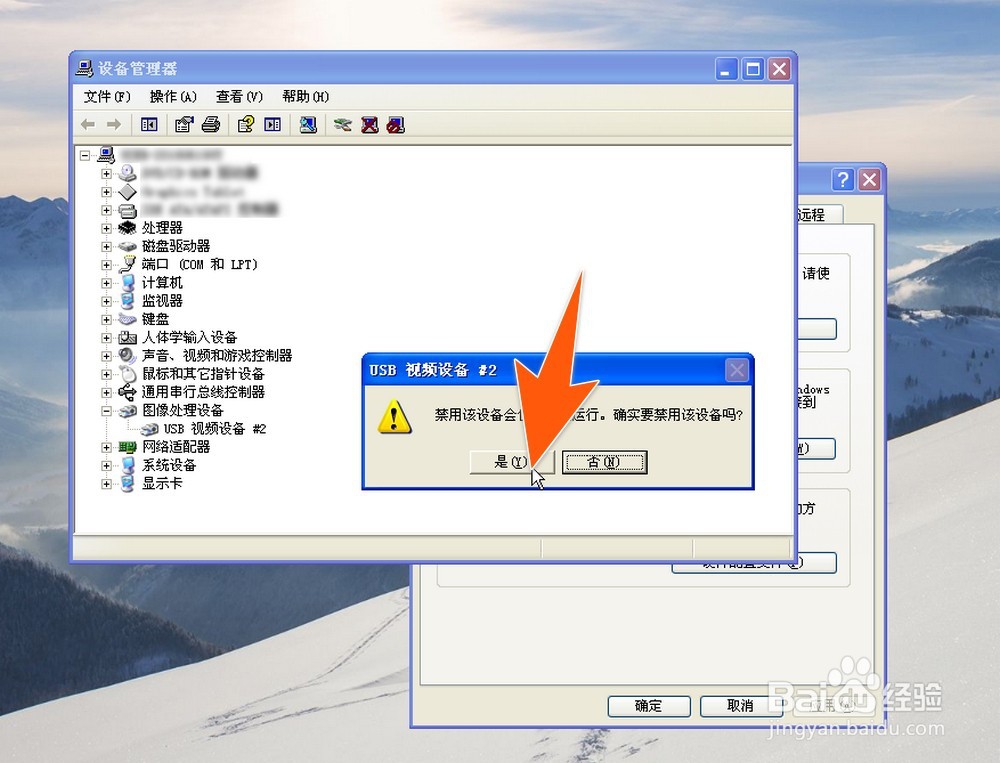Select the 鼠标和其它指针设备 tree label
Viewport: 1000px width, 763px height.
[x=203, y=374]
